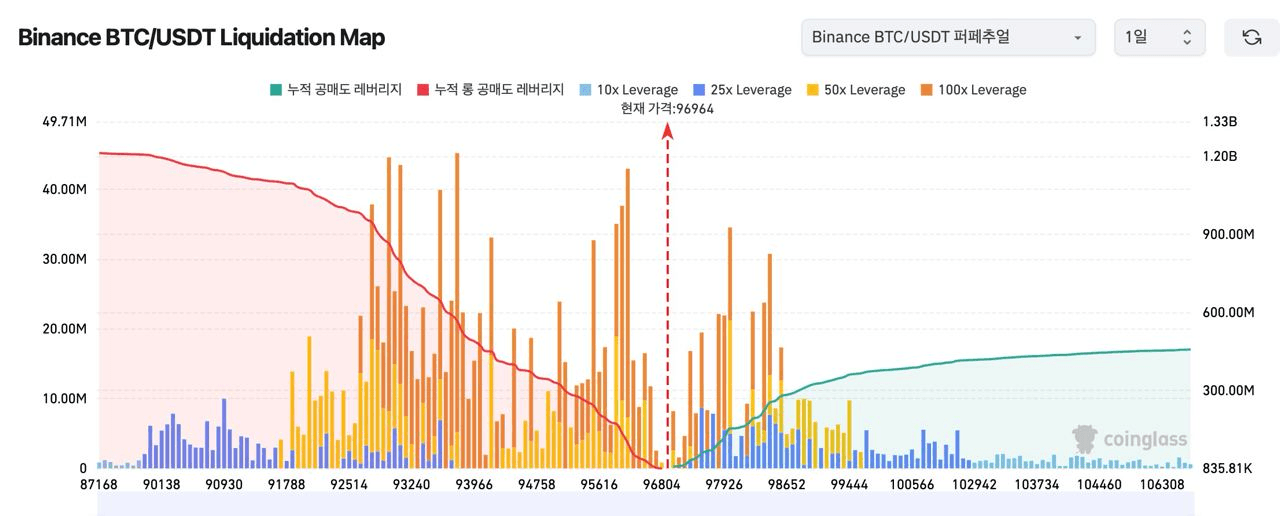Screen dimensions: 1280x516
Task: Toggle 10x Leverage legend series
Action: (x=628, y=90)
